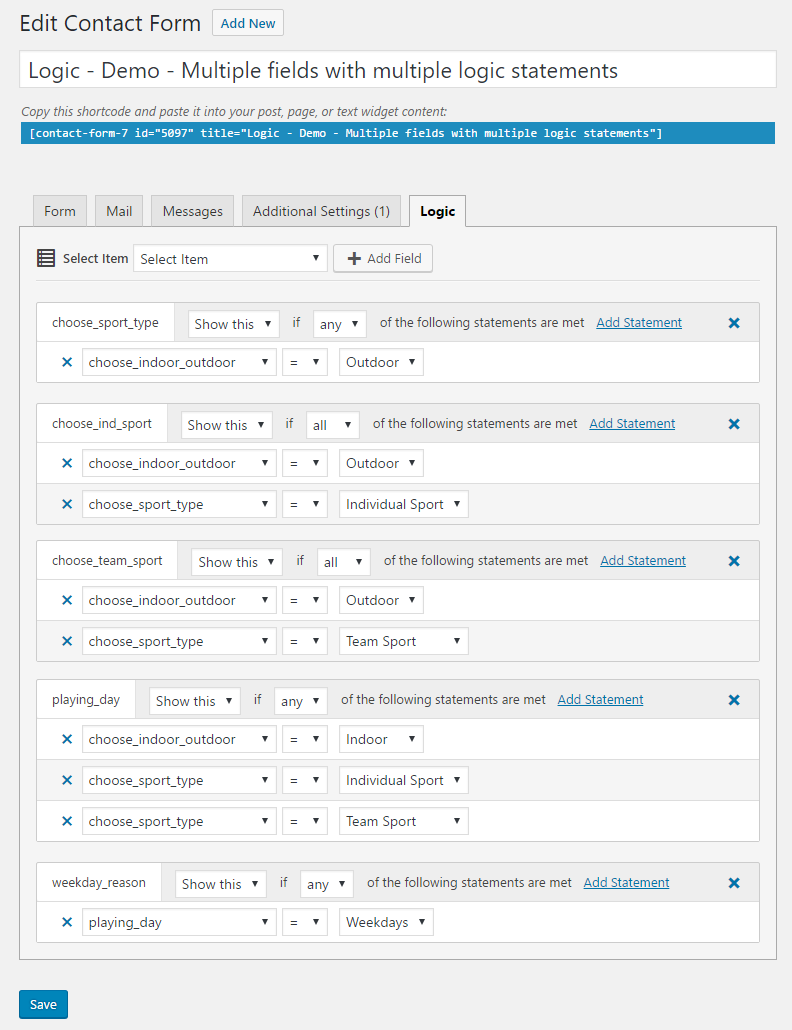
Task: Open the Weekdays value dropdown
Action: coord(386,922)
